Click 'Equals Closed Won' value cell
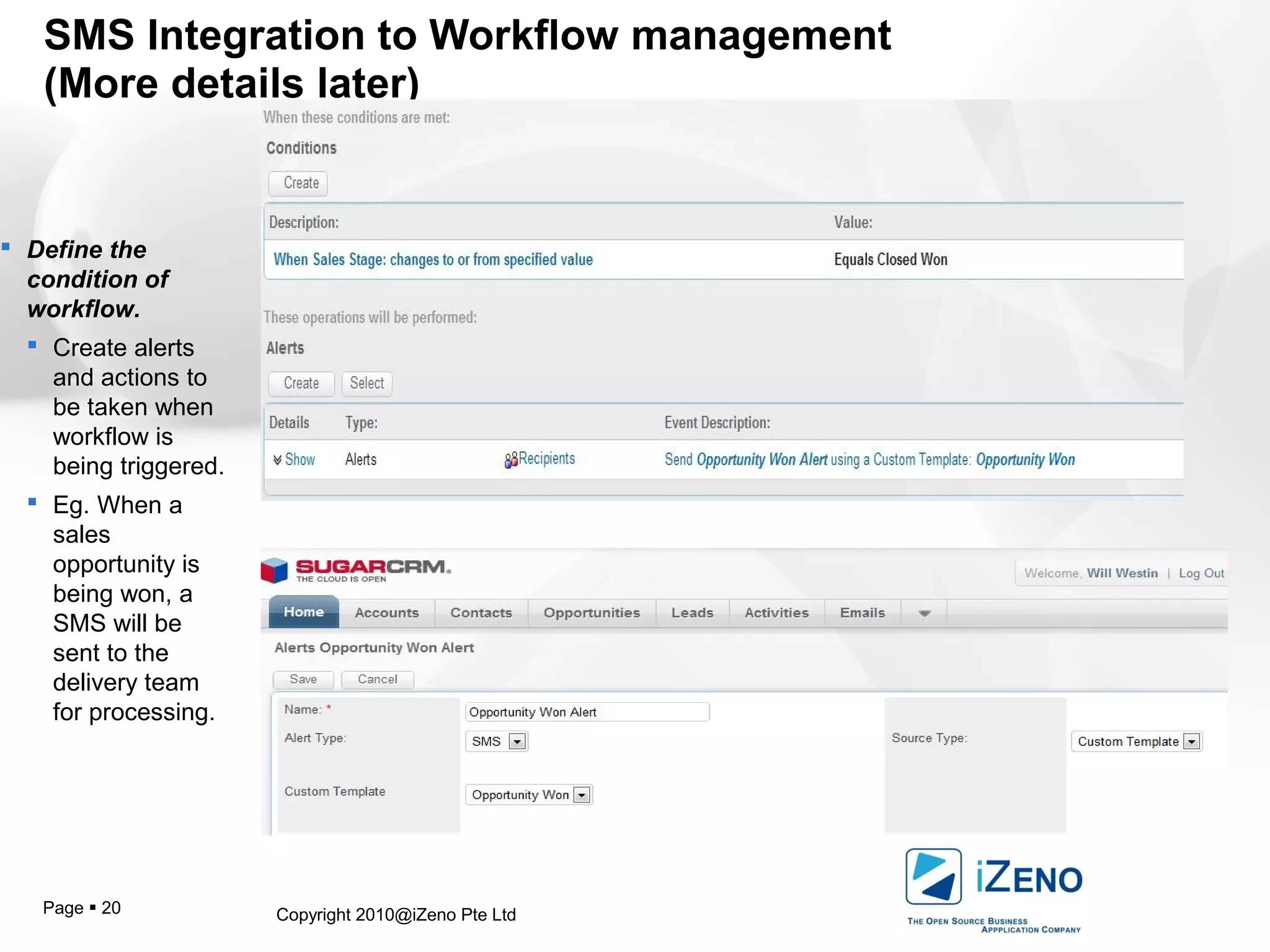The width and height of the screenshot is (1270, 952). pos(890,260)
